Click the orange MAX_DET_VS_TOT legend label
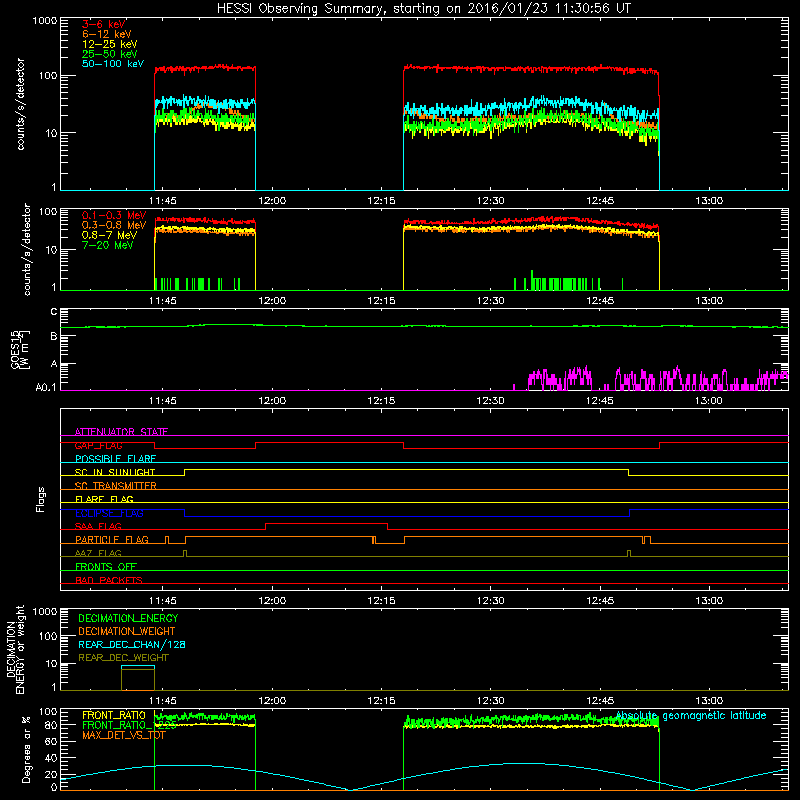The width and height of the screenshot is (800, 800). pos(123,735)
